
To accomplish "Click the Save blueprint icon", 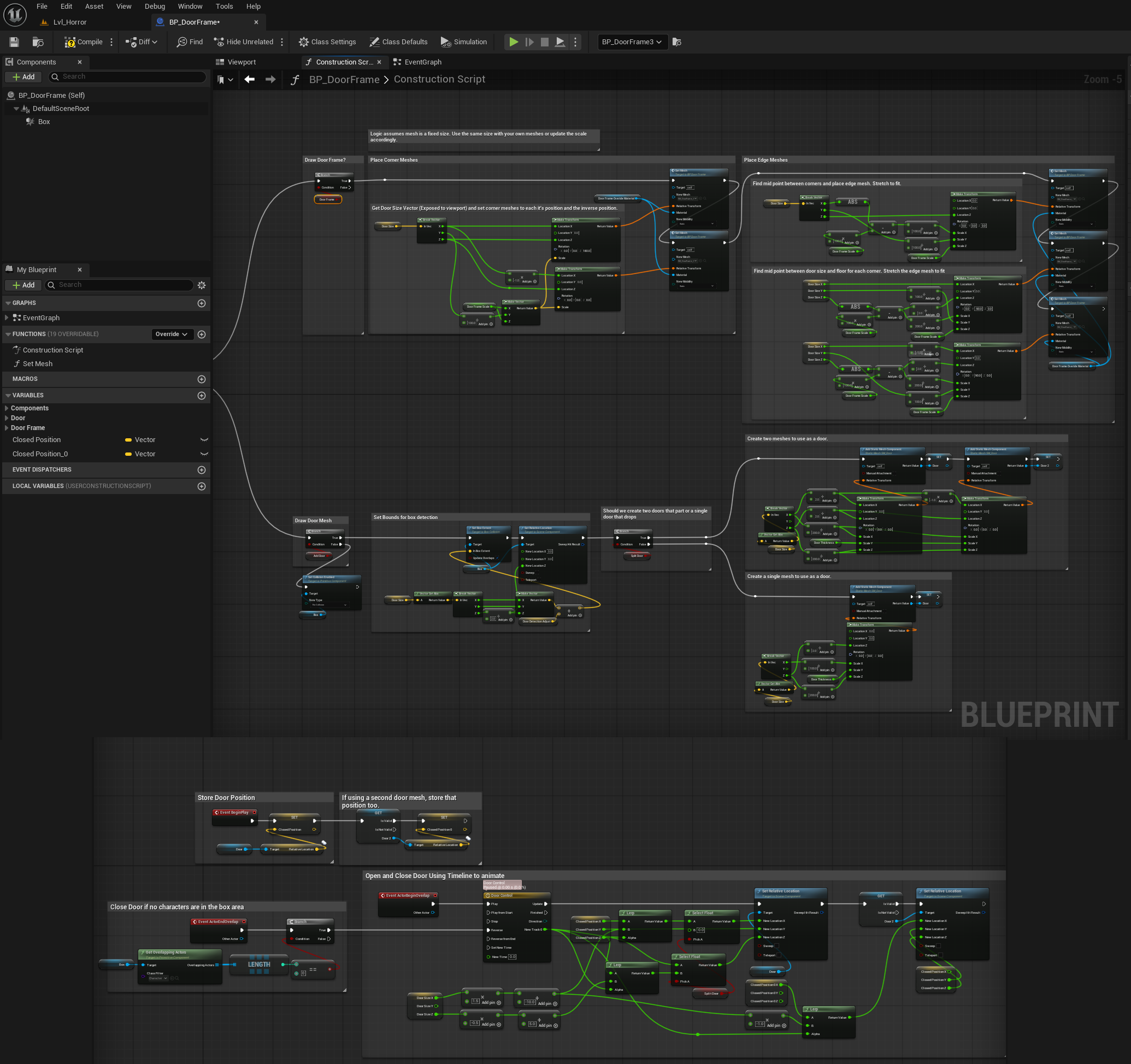I will pyautogui.click(x=14, y=42).
